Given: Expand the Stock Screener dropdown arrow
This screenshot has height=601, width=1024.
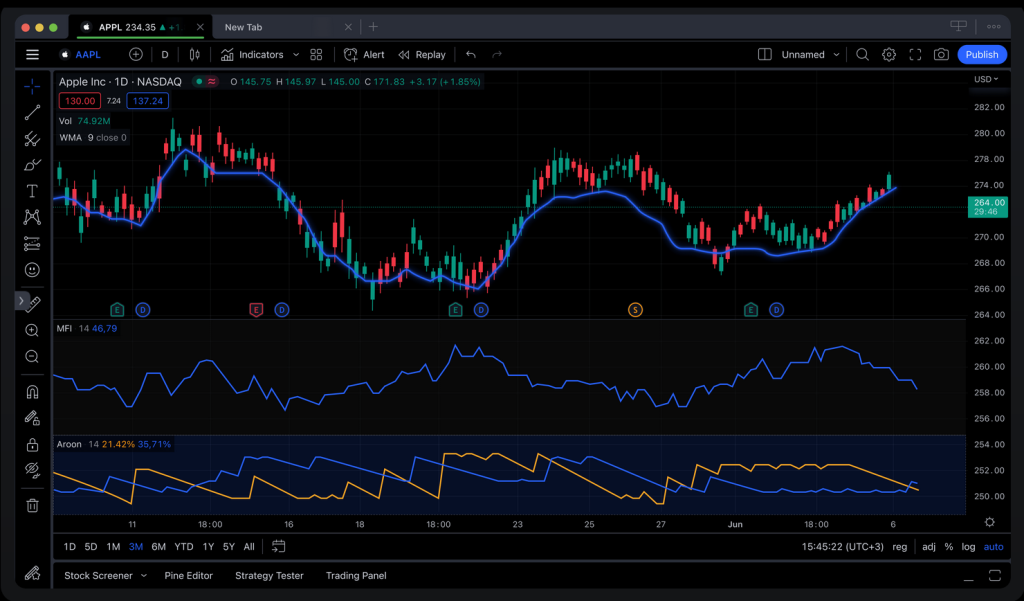Looking at the screenshot, I should [x=144, y=576].
